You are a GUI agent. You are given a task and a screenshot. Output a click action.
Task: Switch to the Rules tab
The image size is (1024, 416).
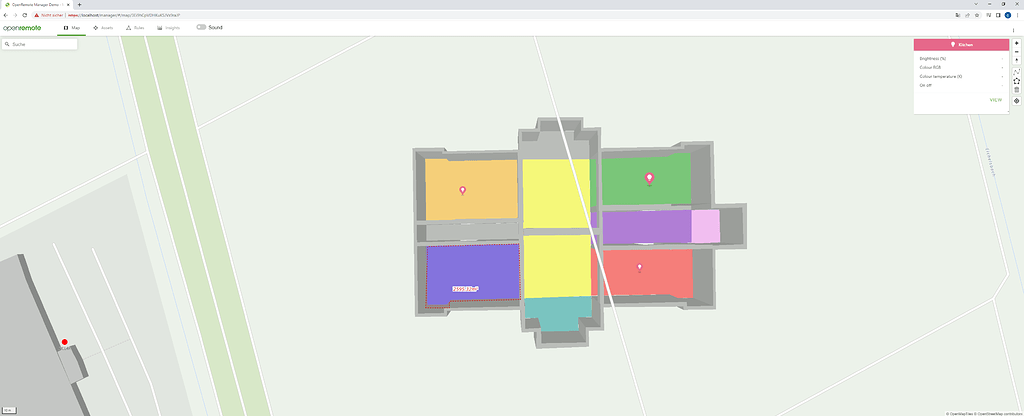135,27
